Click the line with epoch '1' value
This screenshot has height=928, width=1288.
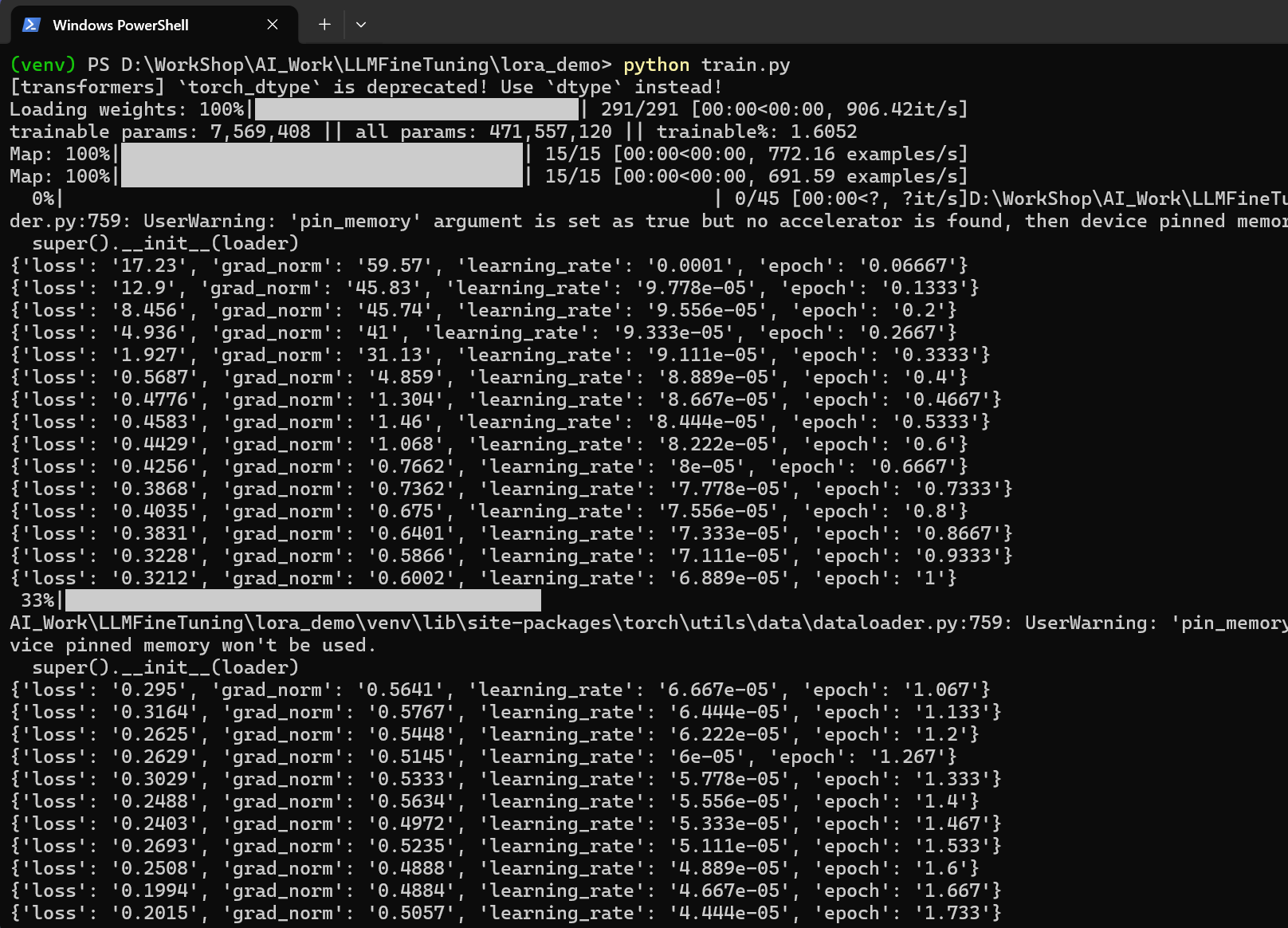tap(484, 578)
